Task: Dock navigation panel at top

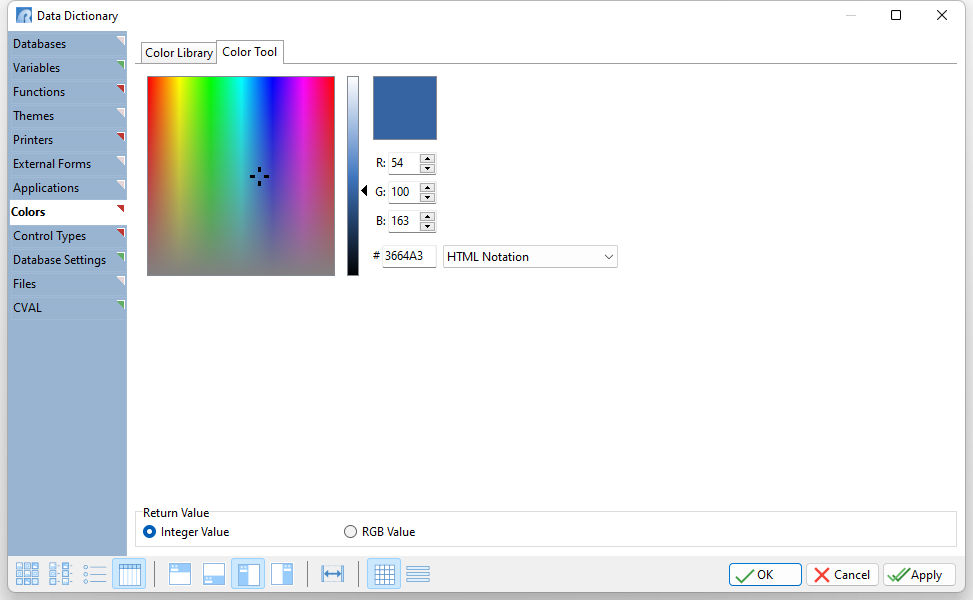Action: click(x=180, y=573)
